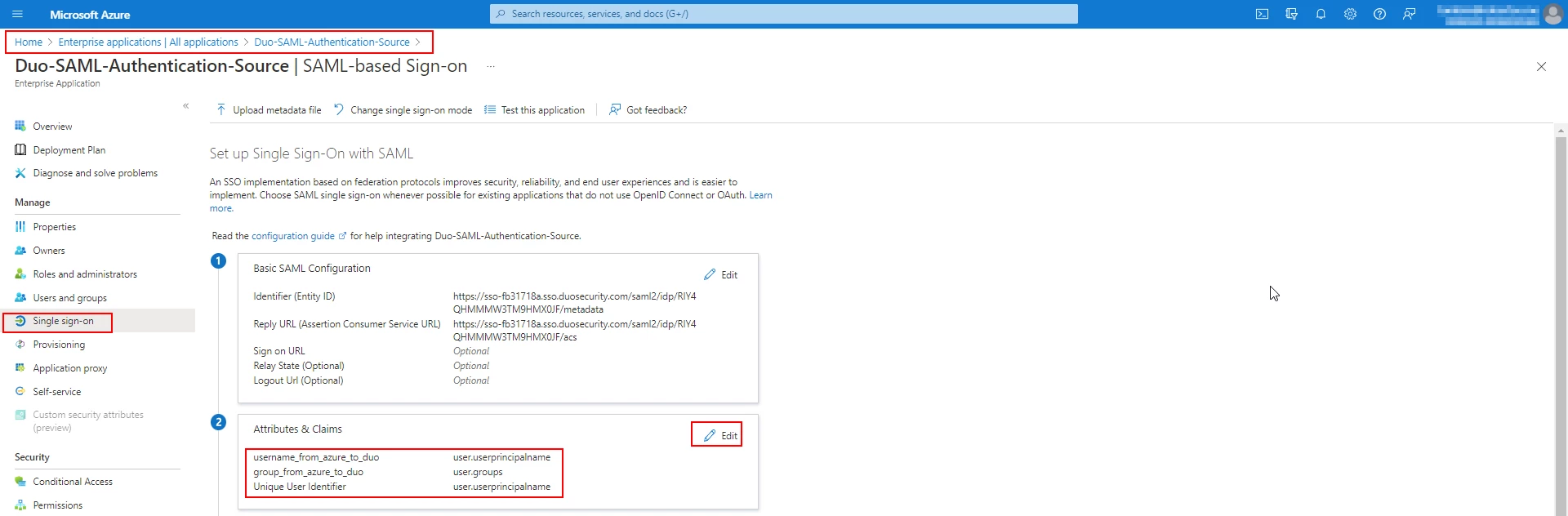The image size is (1568, 516).
Task: Click group_from_azure_to_duo claim name
Action: pos(308,472)
